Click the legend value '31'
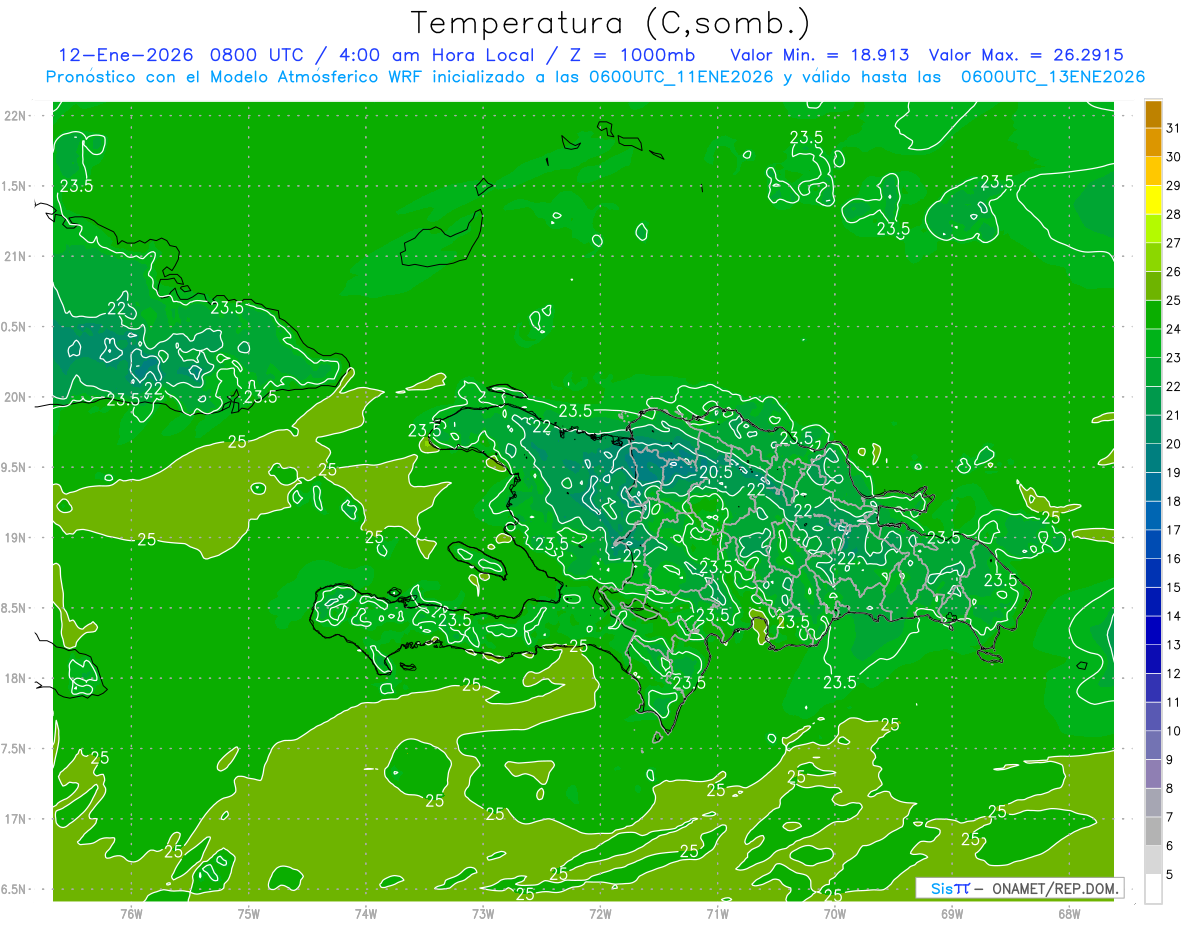Viewport: 1200px width, 927px height. [1174, 127]
